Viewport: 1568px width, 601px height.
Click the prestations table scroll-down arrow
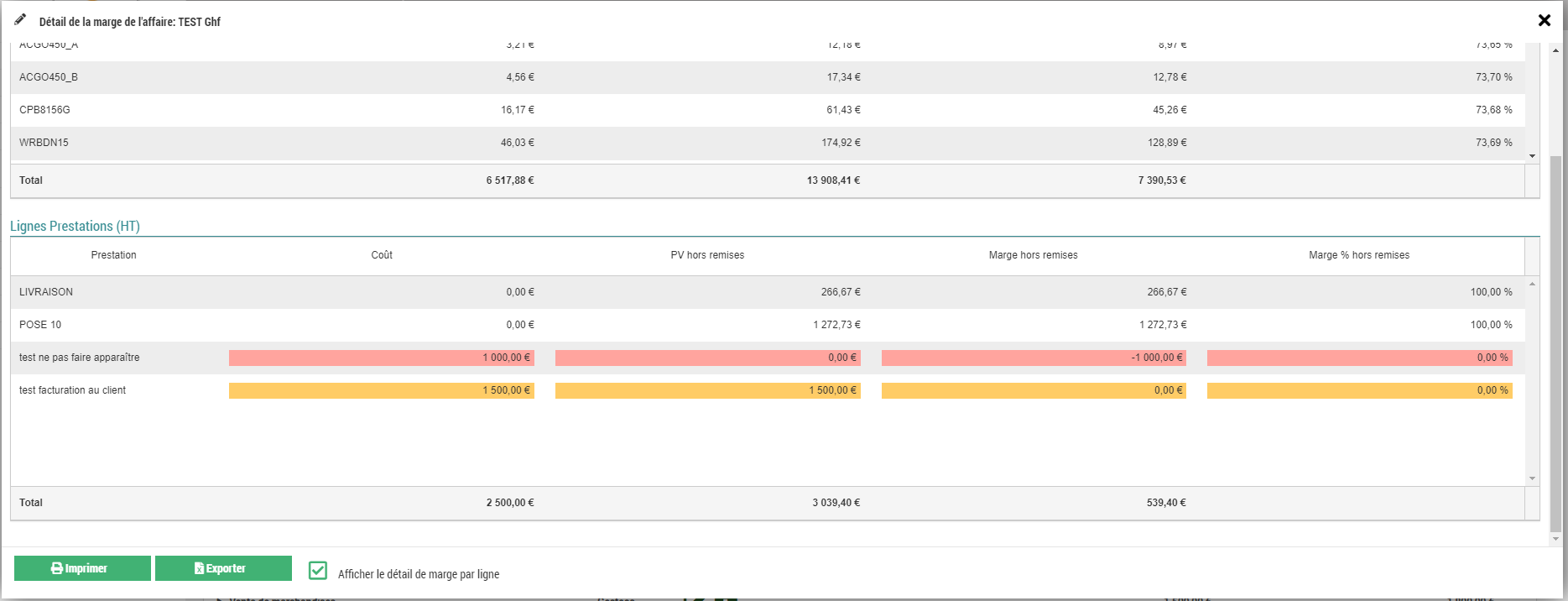1532,478
